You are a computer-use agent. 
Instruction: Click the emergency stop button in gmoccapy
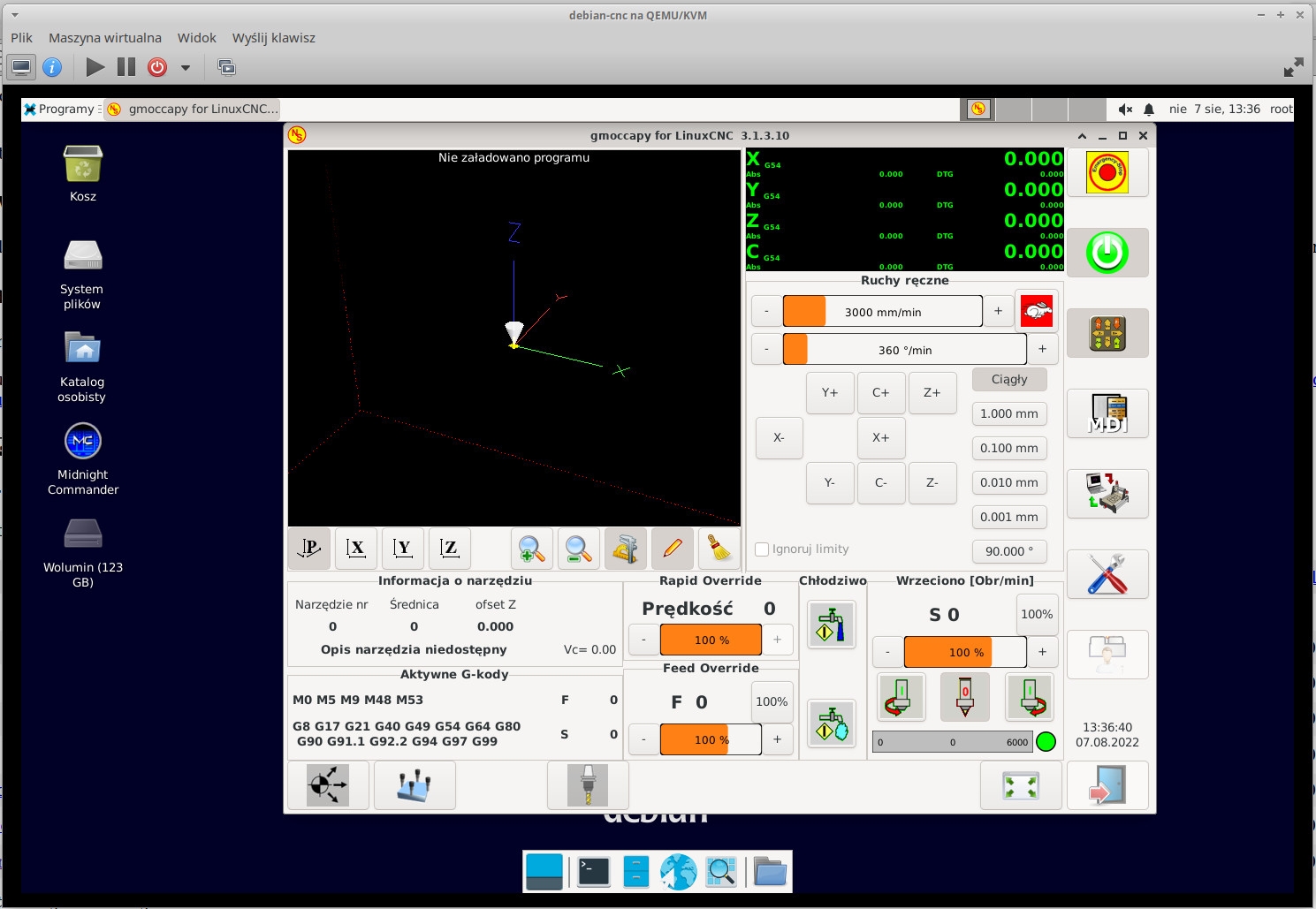[1107, 172]
